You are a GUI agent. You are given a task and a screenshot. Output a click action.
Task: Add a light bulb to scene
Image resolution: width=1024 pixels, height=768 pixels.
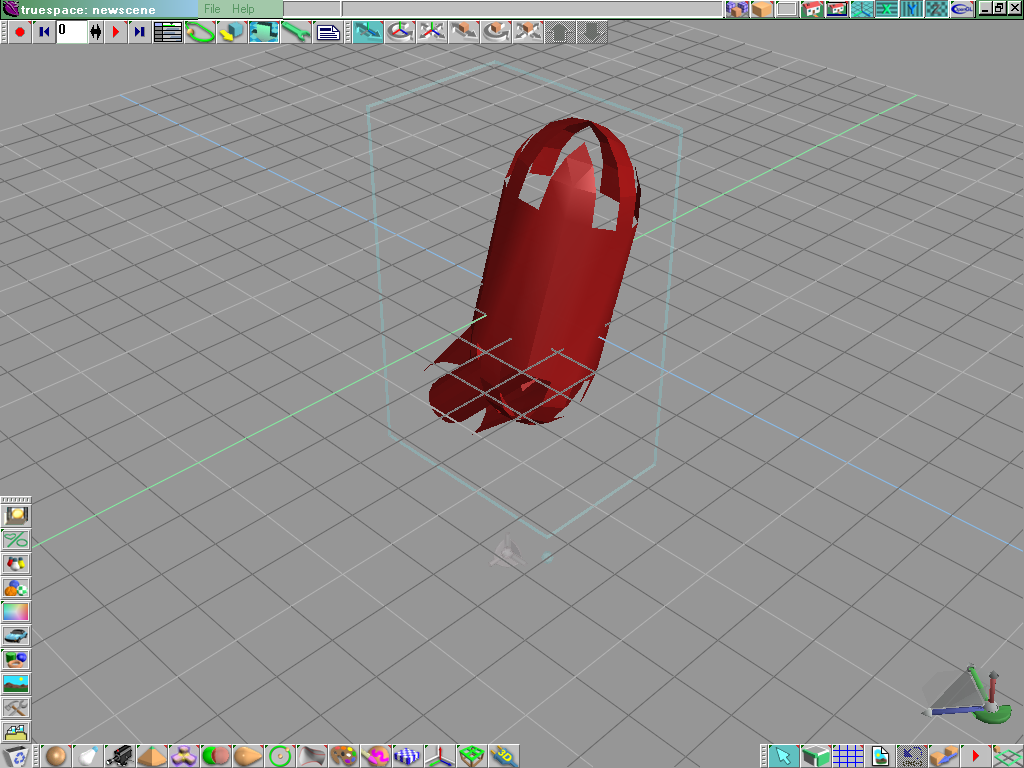pos(89,756)
